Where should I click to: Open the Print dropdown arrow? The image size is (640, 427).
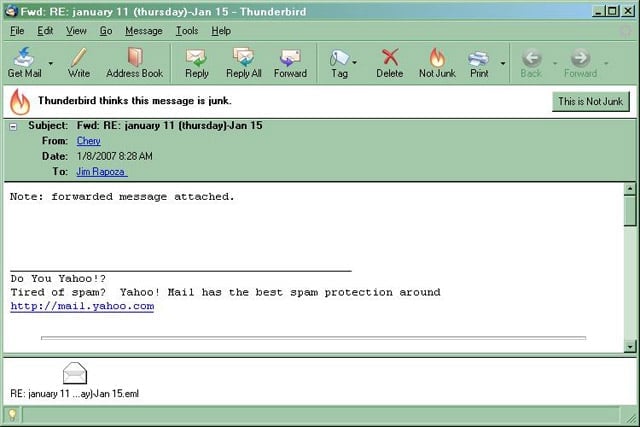pyautogui.click(x=503, y=63)
